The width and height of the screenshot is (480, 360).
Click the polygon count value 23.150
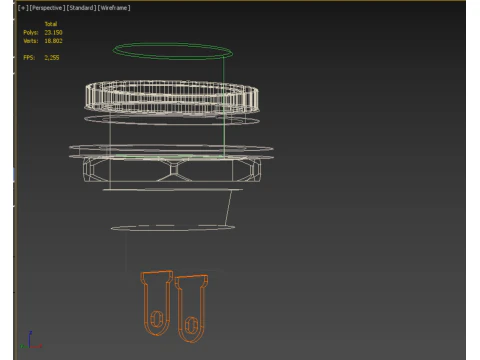click(x=53, y=32)
